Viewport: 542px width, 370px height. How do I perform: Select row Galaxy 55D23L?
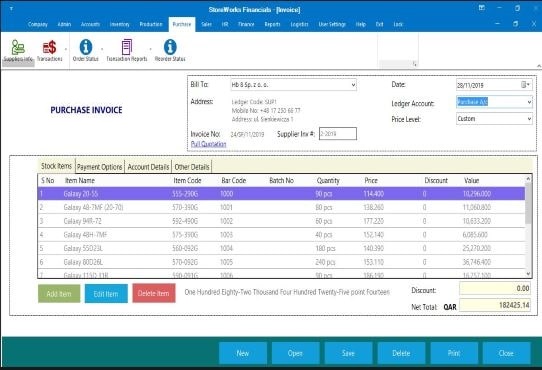(281, 248)
